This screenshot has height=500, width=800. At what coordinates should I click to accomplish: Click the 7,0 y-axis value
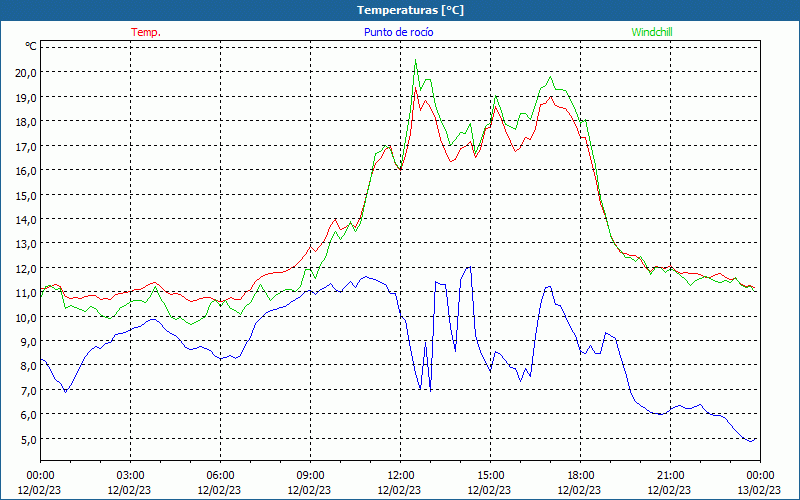point(29,390)
